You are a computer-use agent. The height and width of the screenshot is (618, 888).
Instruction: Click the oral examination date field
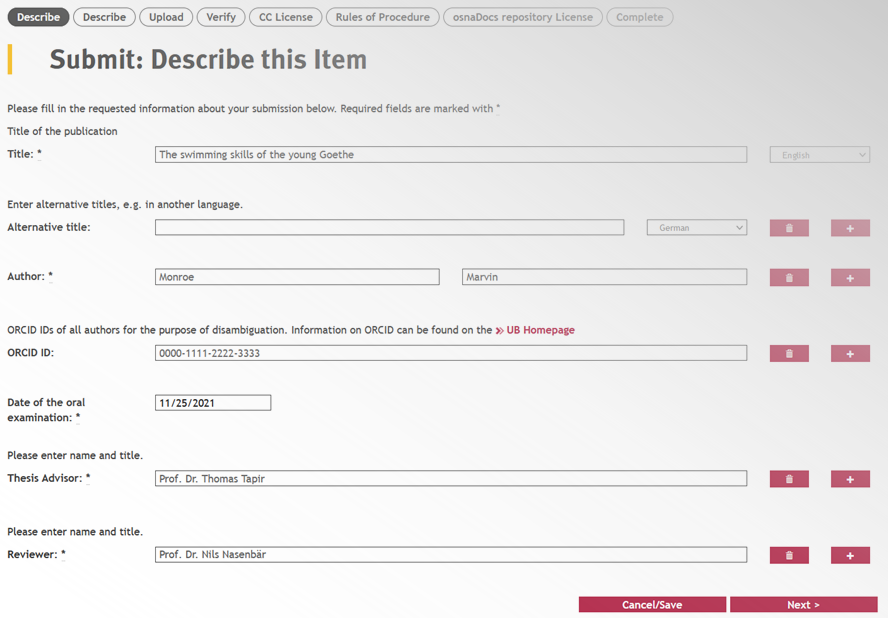tap(213, 403)
